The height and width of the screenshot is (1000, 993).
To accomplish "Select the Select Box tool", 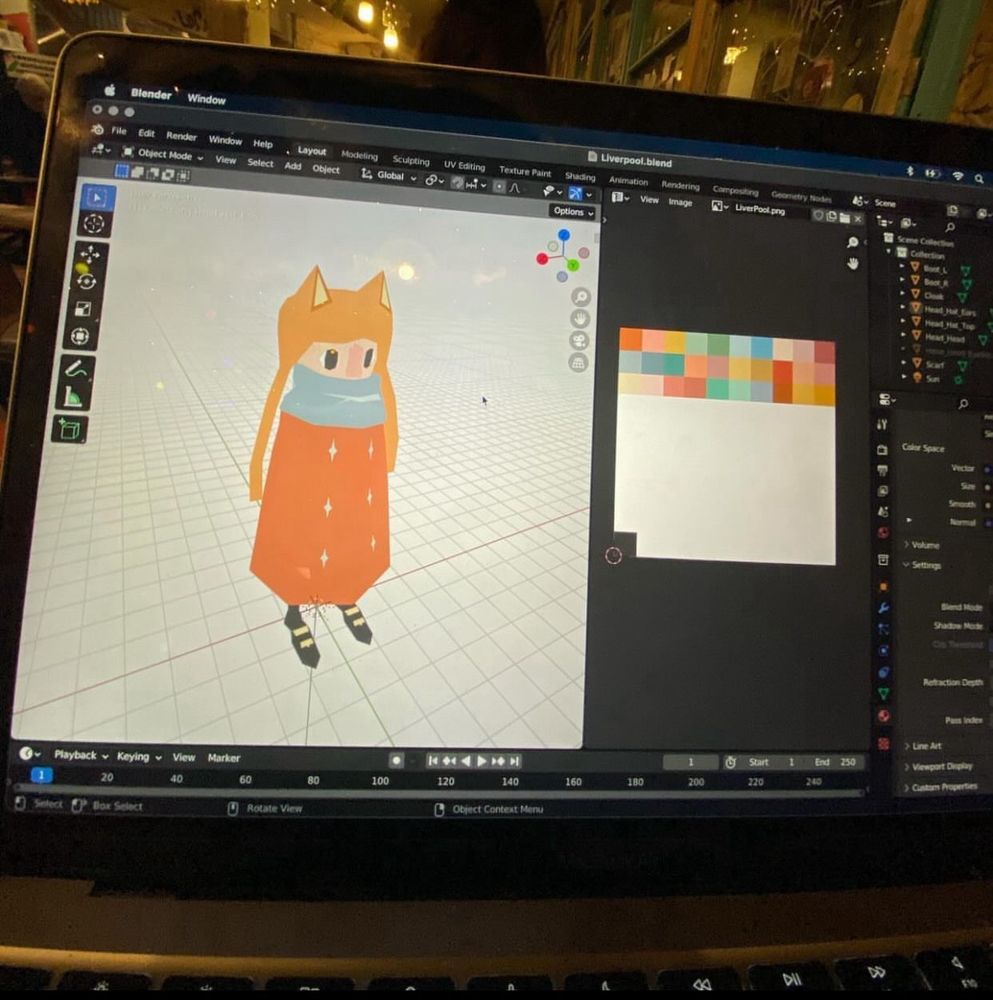I will 96,197.
